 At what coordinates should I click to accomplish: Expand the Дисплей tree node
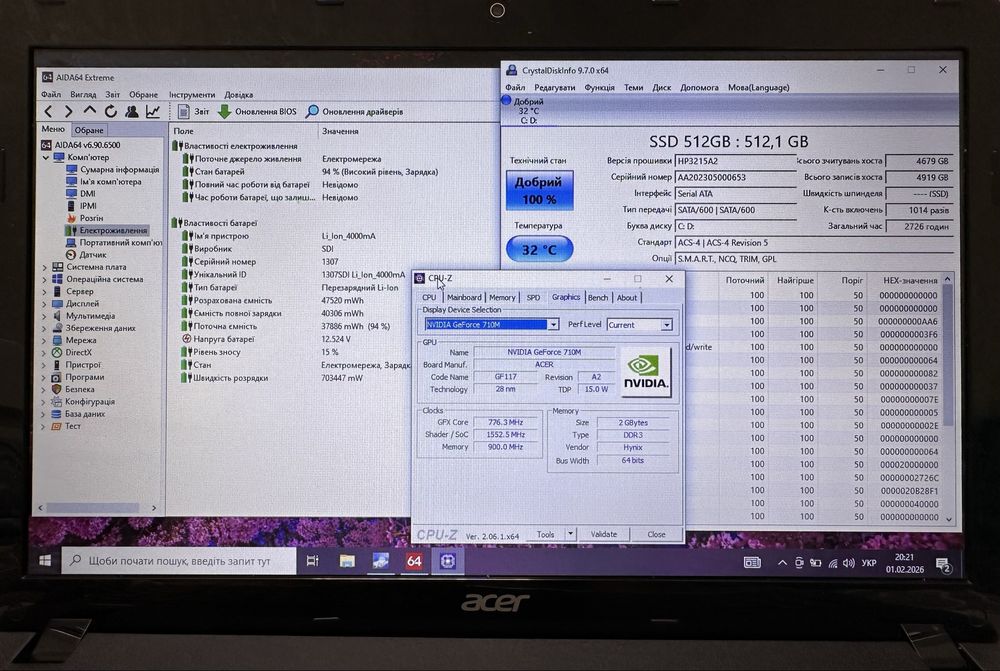point(44,304)
